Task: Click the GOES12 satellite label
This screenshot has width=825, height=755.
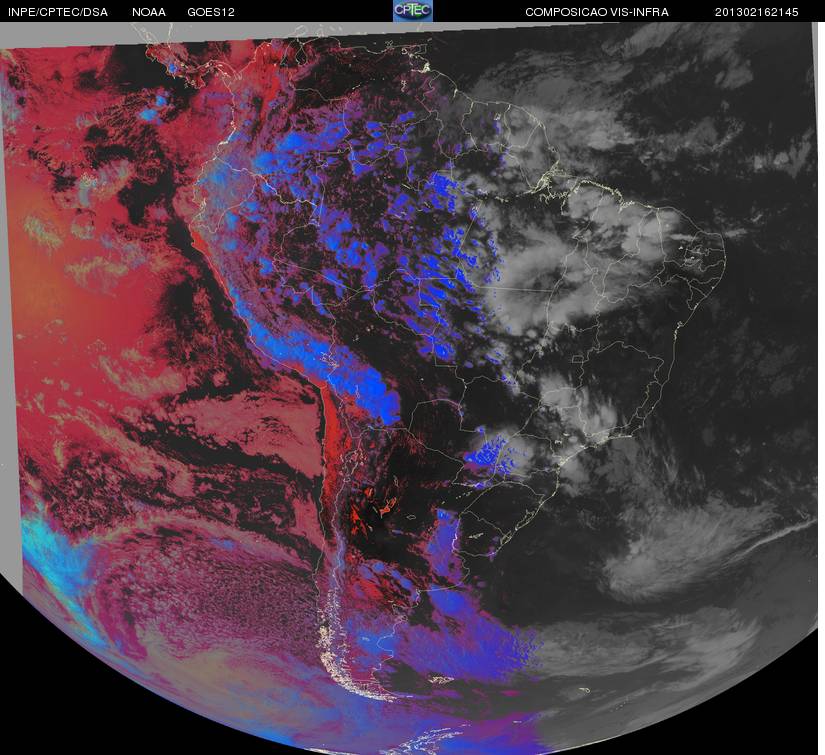Action: point(211,12)
